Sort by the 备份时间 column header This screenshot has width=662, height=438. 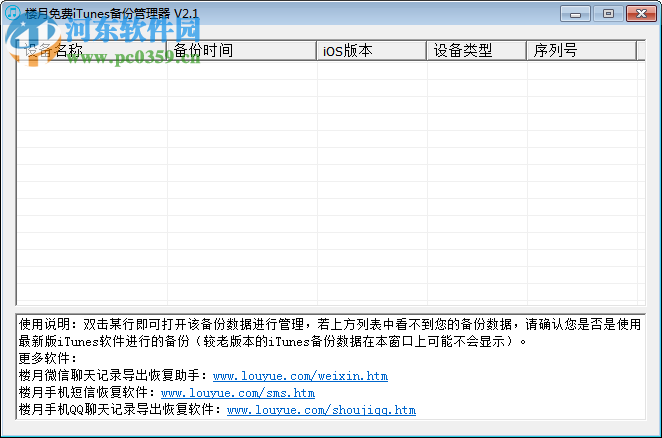tap(242, 51)
